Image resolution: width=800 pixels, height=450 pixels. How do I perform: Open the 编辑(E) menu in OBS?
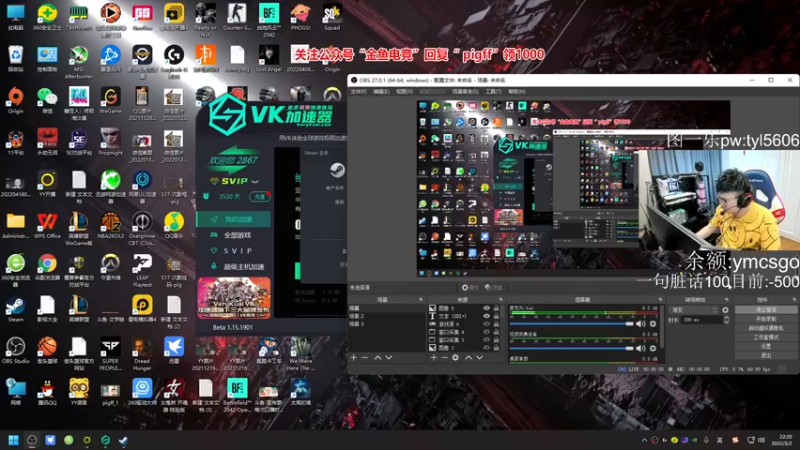[x=381, y=92]
